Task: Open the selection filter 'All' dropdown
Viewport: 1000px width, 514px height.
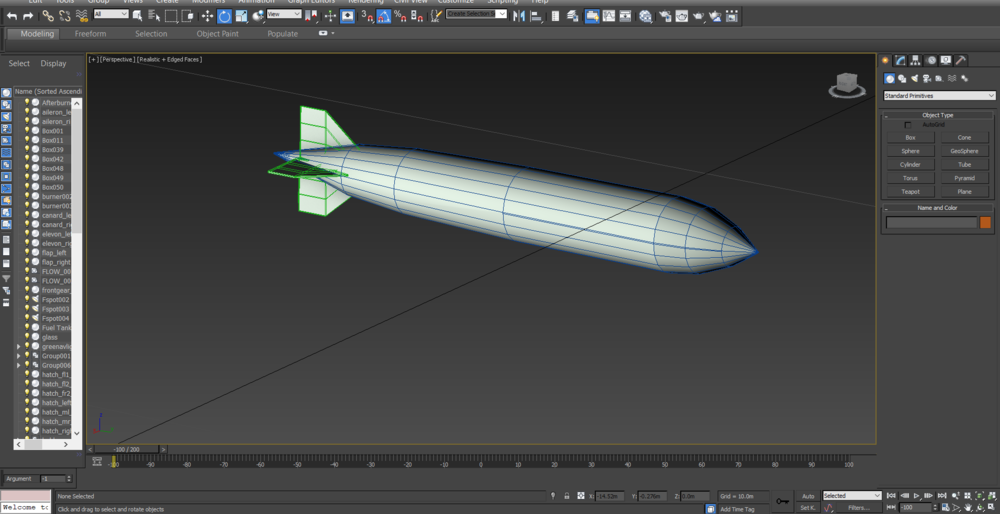Action: (x=111, y=13)
